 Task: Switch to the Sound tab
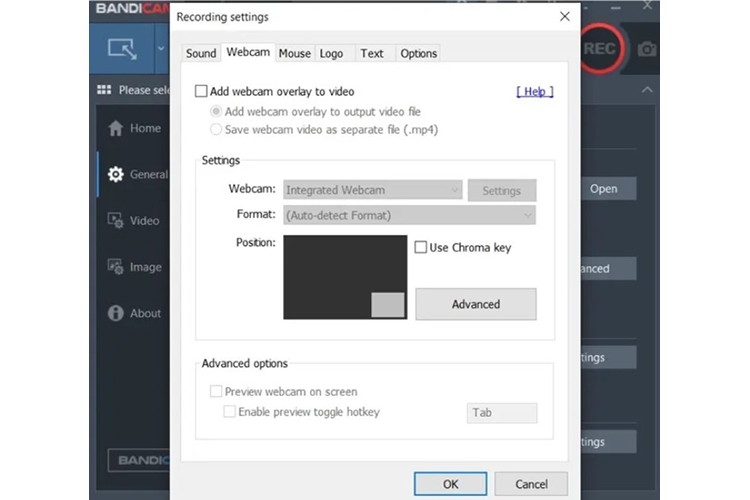click(x=201, y=53)
